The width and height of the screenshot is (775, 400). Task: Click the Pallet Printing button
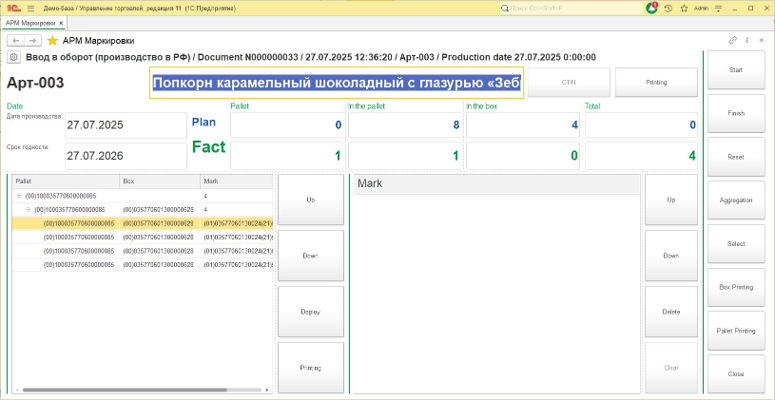[x=735, y=331]
